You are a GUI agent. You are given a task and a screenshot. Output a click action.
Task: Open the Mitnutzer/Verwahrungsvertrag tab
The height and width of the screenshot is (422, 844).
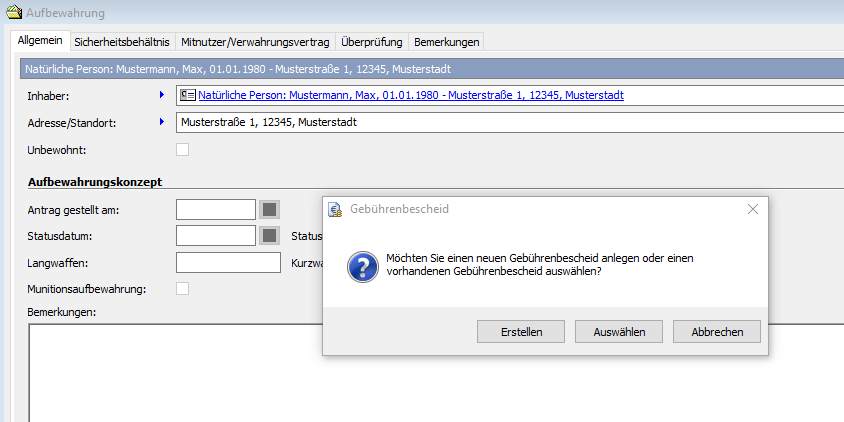254,42
